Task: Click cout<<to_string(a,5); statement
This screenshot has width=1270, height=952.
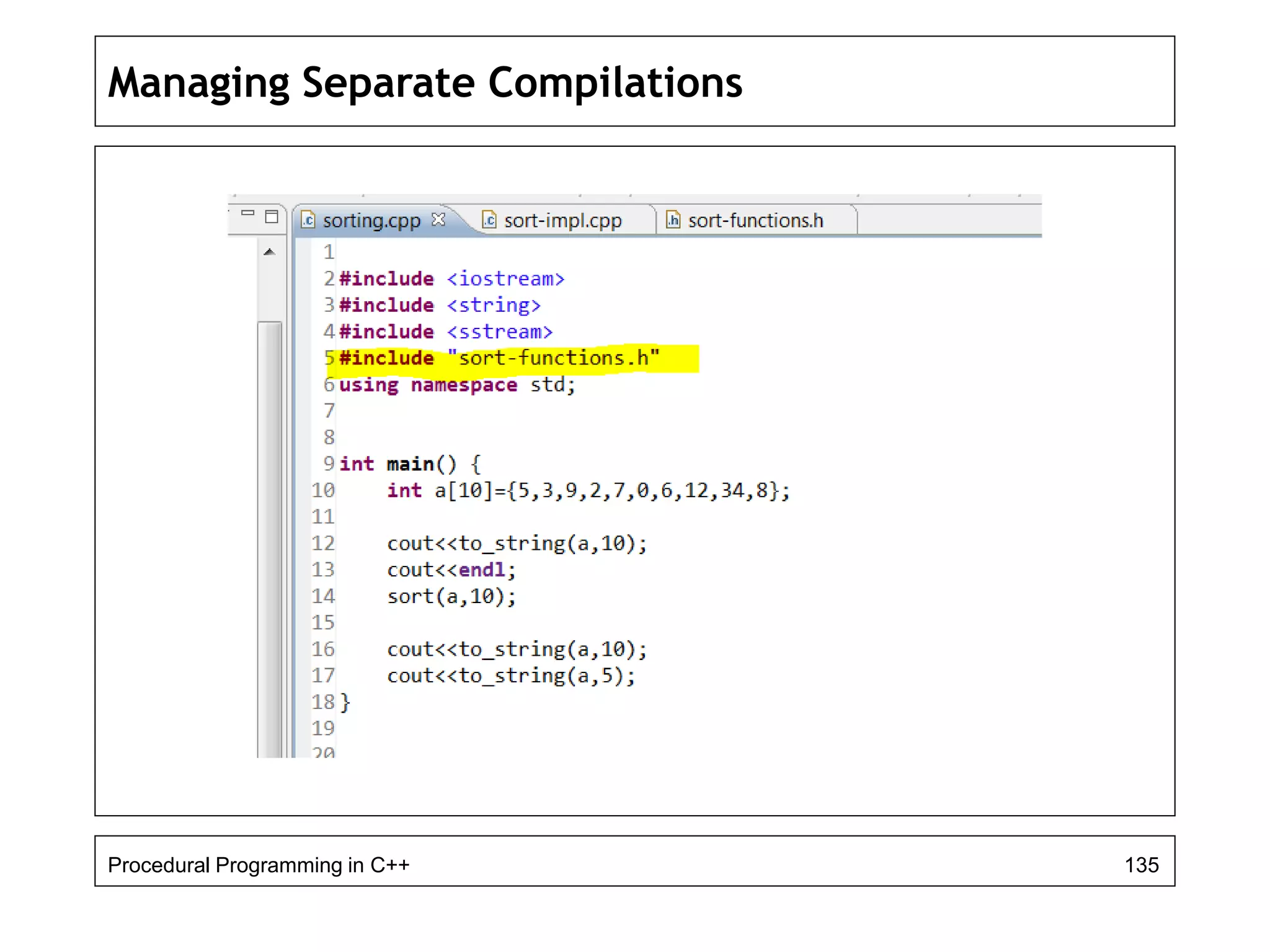Action: (511, 676)
